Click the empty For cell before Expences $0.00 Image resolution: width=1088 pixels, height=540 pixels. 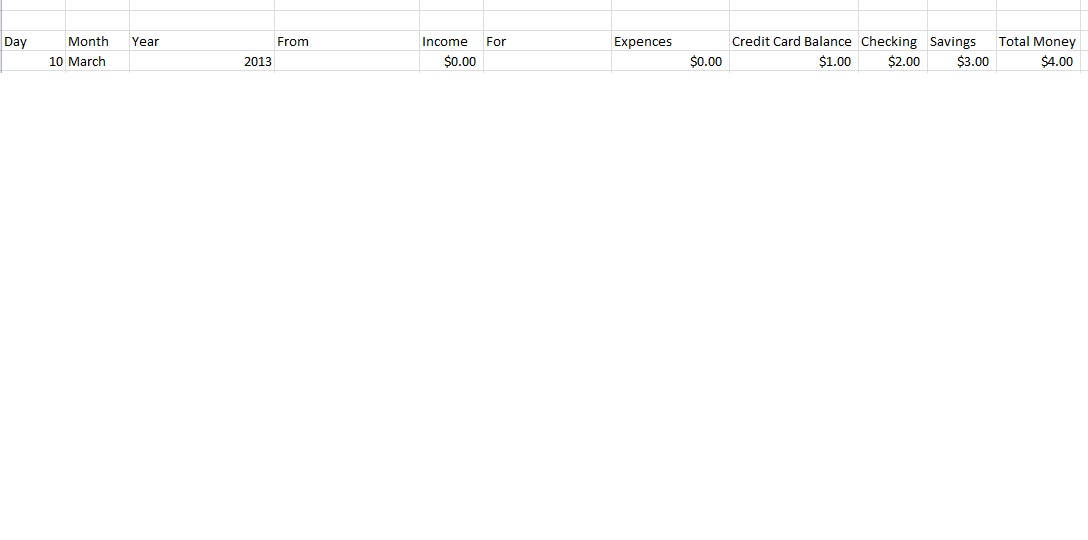[x=547, y=61]
